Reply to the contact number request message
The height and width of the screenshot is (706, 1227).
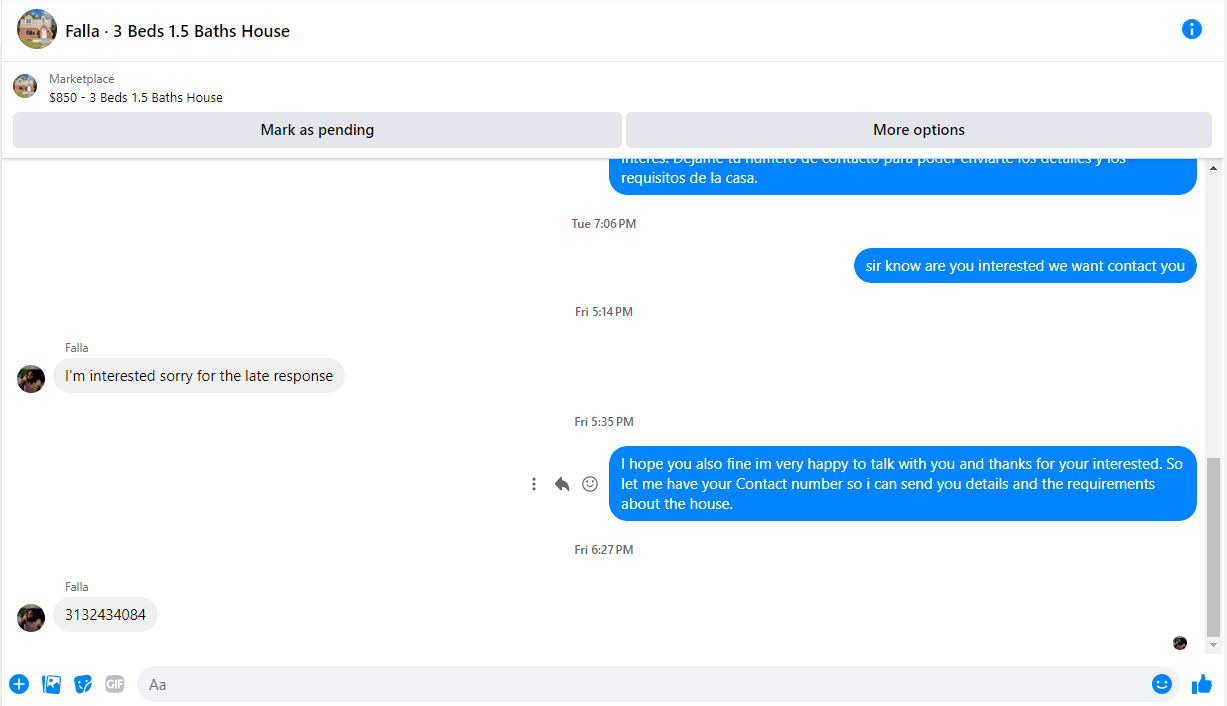(x=562, y=484)
